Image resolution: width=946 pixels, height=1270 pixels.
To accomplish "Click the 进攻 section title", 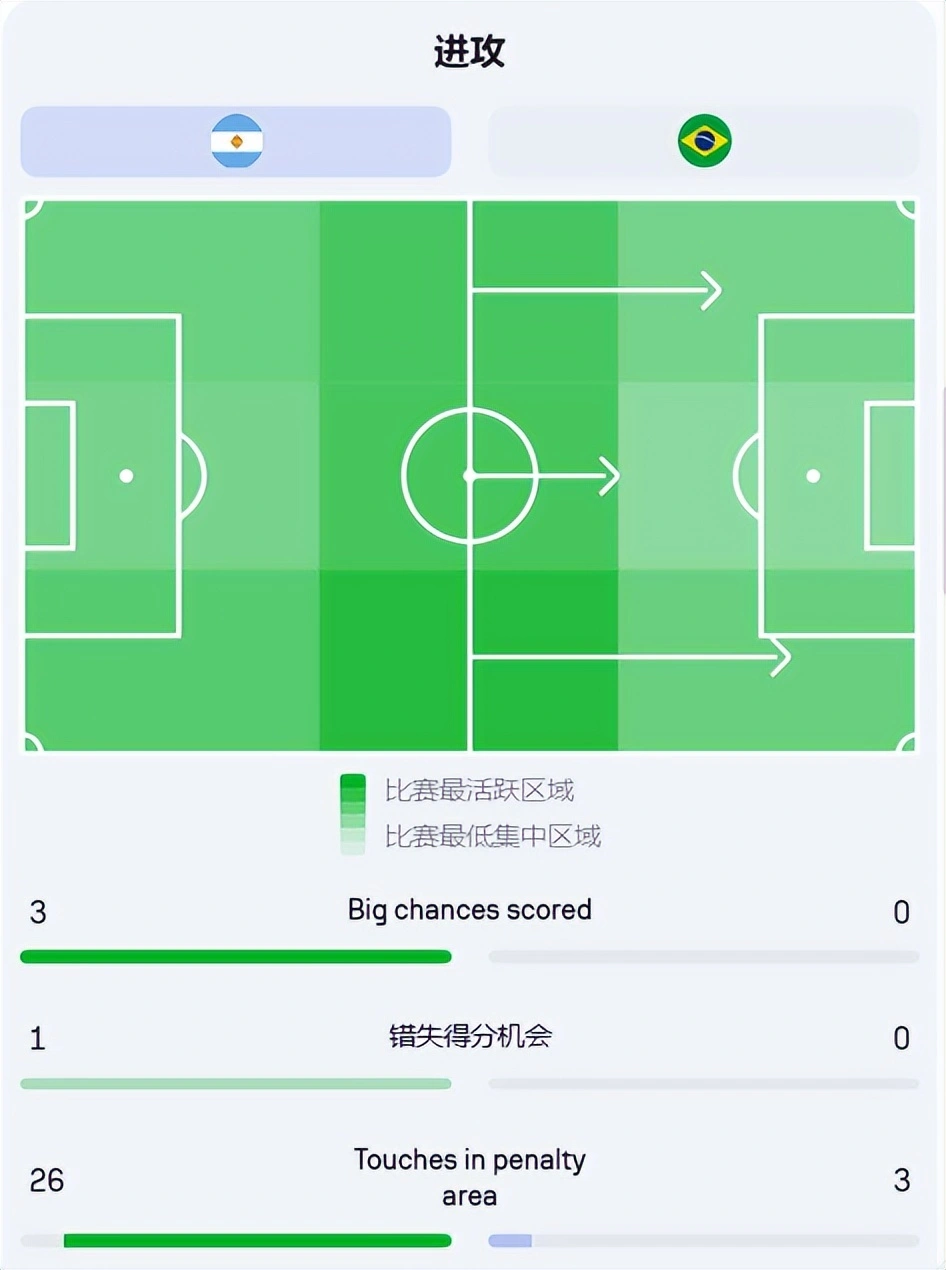I will (470, 51).
